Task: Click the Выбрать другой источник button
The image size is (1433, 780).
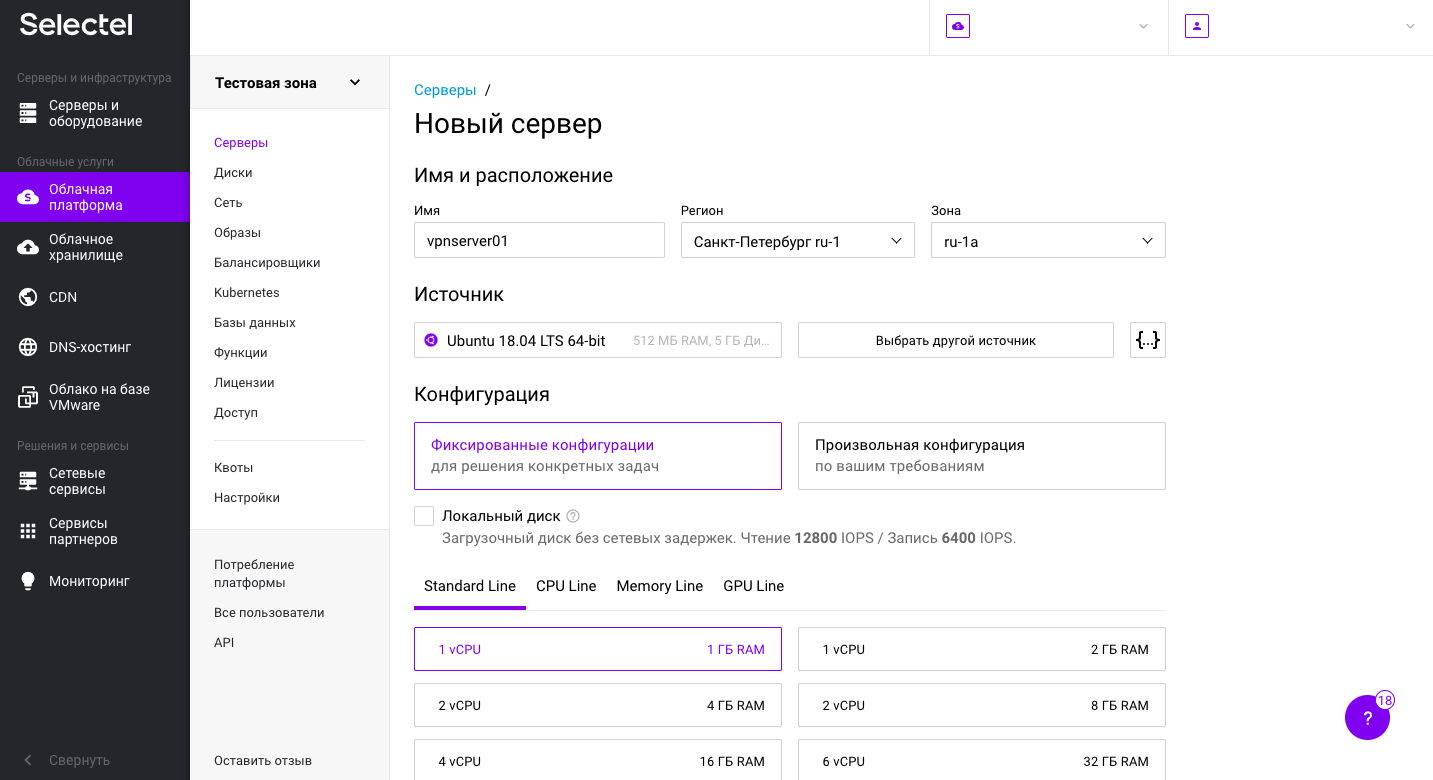Action: (954, 339)
